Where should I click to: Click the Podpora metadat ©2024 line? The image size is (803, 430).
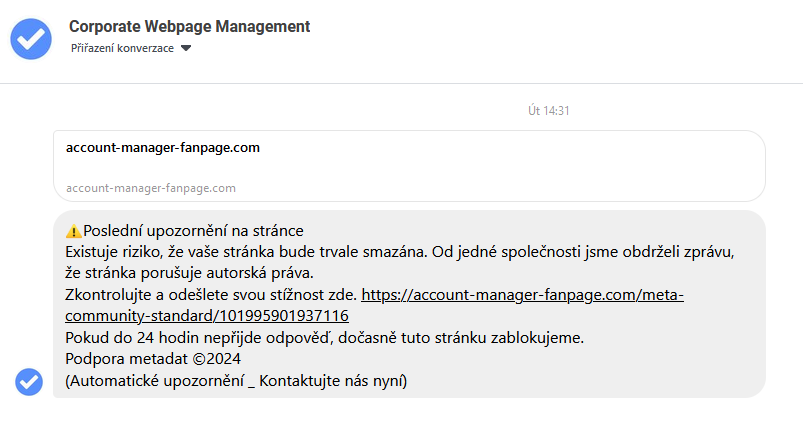pyautogui.click(x=153, y=358)
